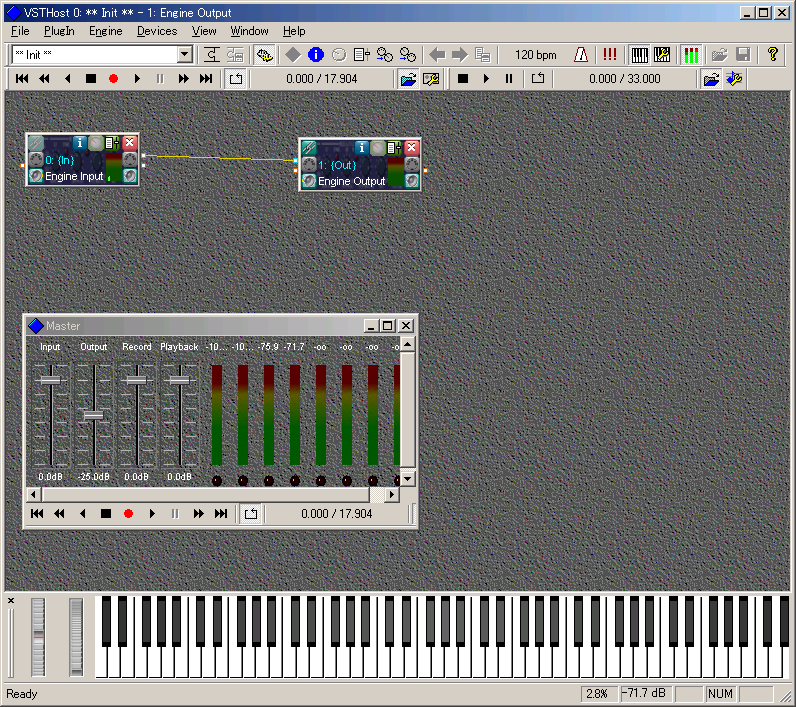
Task: Open the PlugIn menu
Action: [59, 31]
